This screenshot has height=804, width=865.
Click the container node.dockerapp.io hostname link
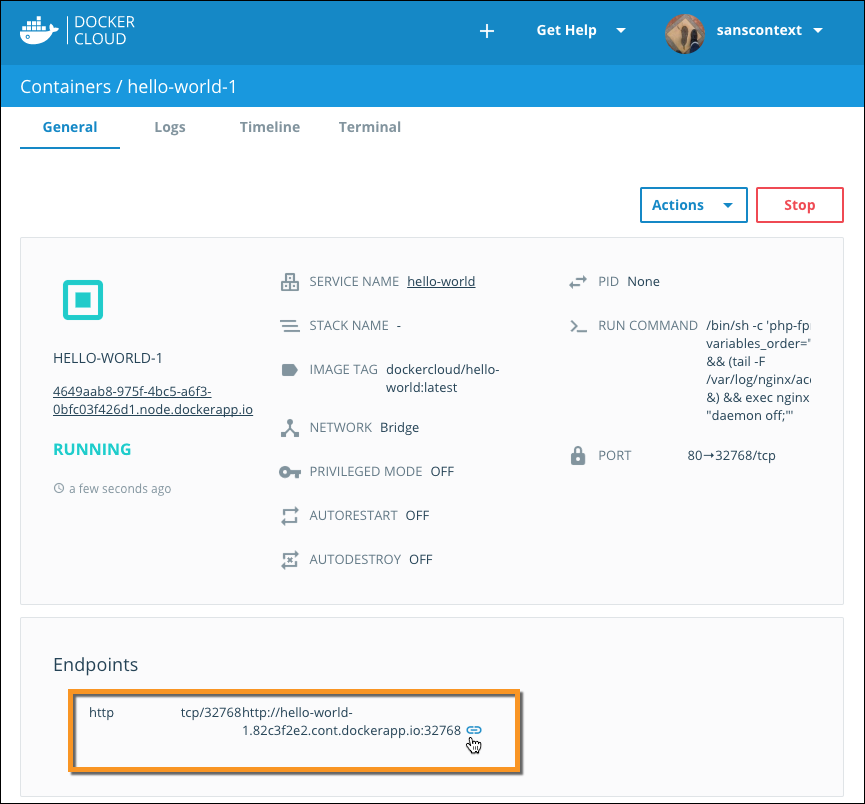tap(152, 401)
